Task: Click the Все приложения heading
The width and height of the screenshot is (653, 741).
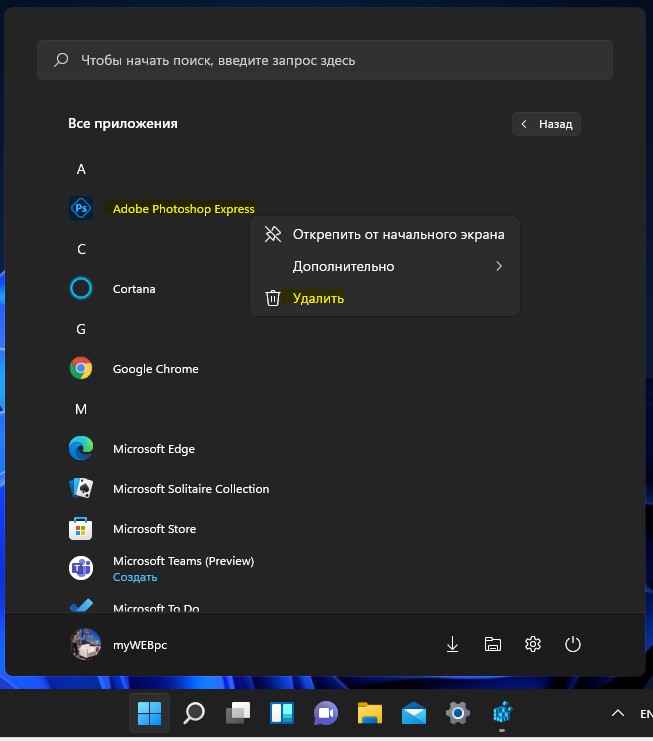Action: pos(123,123)
